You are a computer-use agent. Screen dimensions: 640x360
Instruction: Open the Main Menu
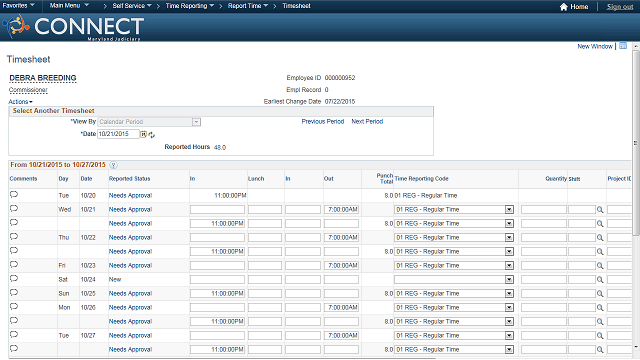click(x=69, y=6)
